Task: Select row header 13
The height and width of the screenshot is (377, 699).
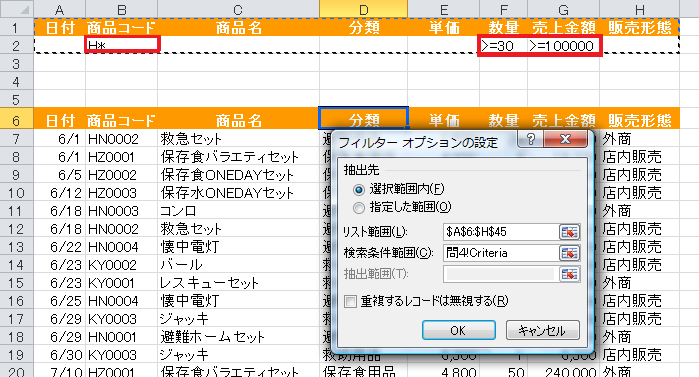Action: click(16, 246)
